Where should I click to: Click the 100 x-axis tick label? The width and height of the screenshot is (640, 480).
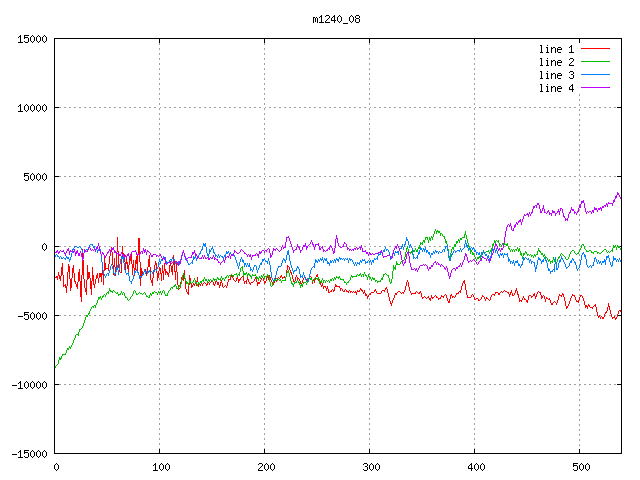pos(159,467)
